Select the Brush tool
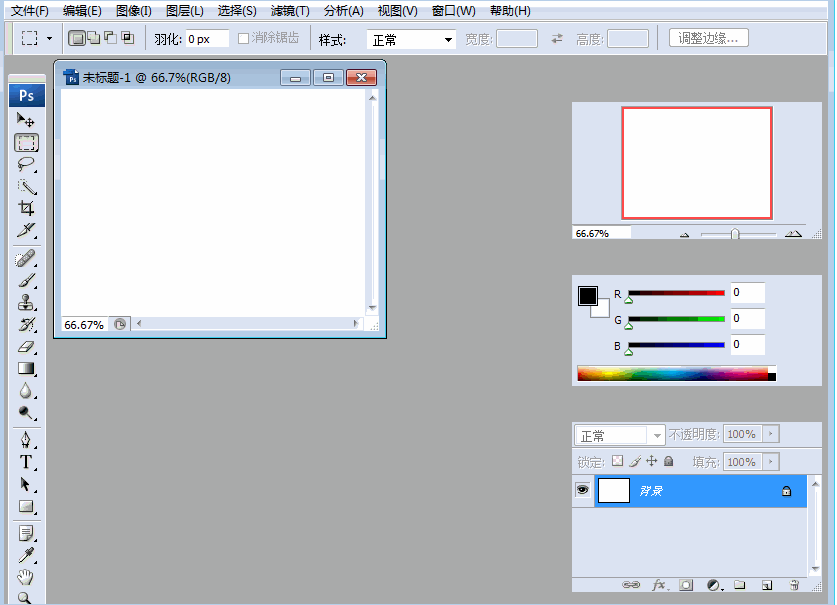The height and width of the screenshot is (605, 837). coord(26,281)
